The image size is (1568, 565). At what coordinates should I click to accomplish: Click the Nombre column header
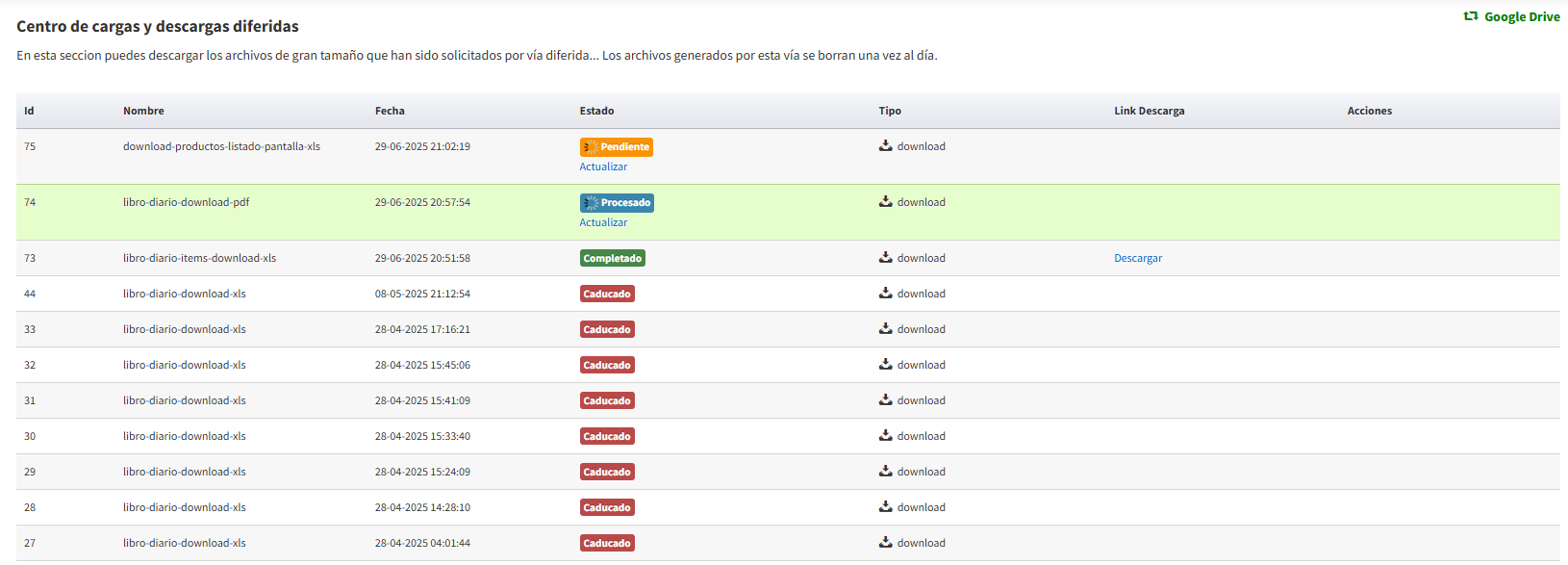(x=143, y=111)
